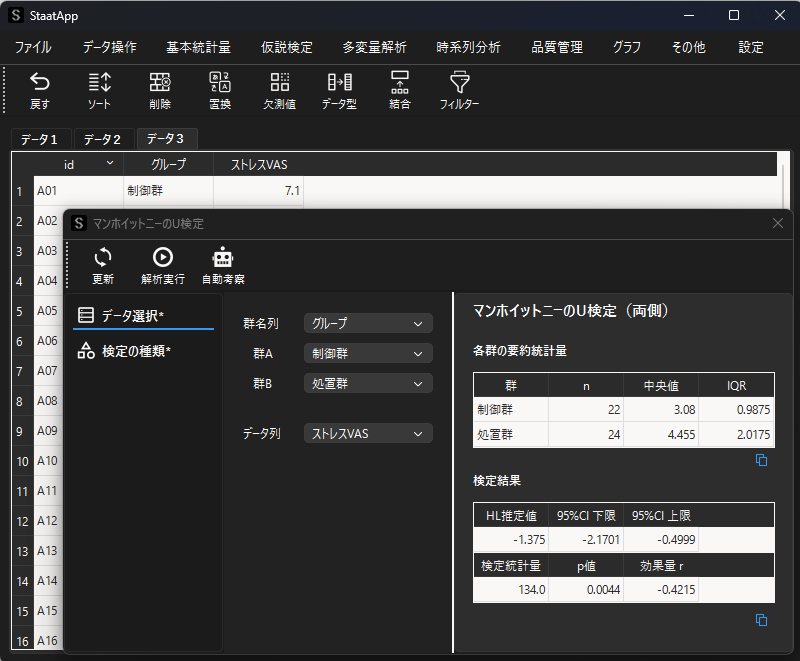
Task: Click the A15 id cell
Action: pyautogui.click(x=48, y=611)
